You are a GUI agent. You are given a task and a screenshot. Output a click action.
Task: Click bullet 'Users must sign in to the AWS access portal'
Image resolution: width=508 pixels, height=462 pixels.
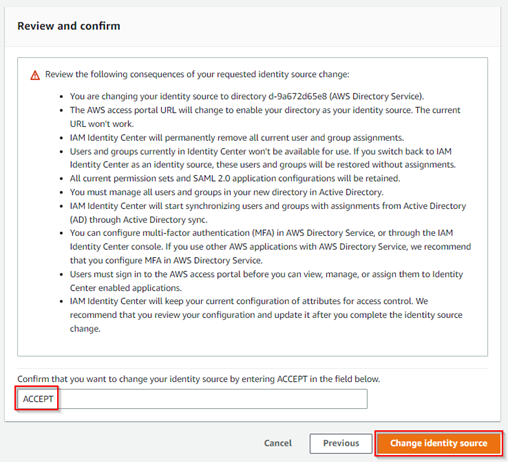click(x=266, y=281)
